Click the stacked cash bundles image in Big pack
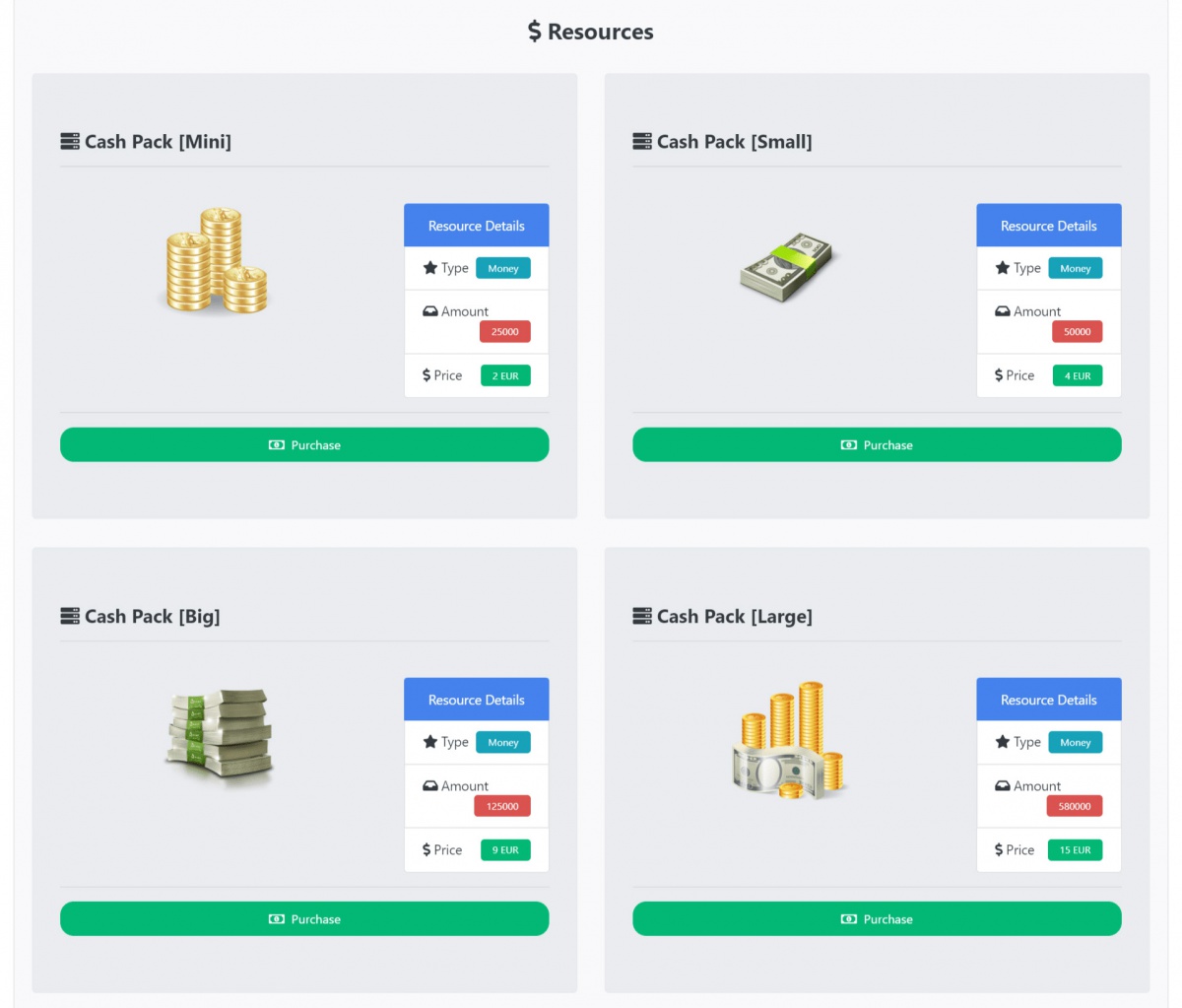 coord(219,735)
